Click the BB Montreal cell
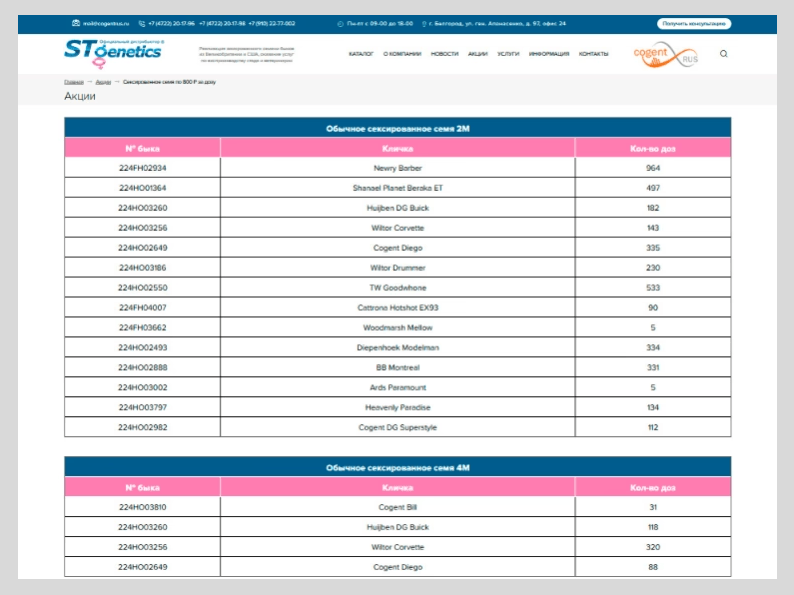Screen dimensions: 794x595 pyautogui.click(x=398, y=368)
